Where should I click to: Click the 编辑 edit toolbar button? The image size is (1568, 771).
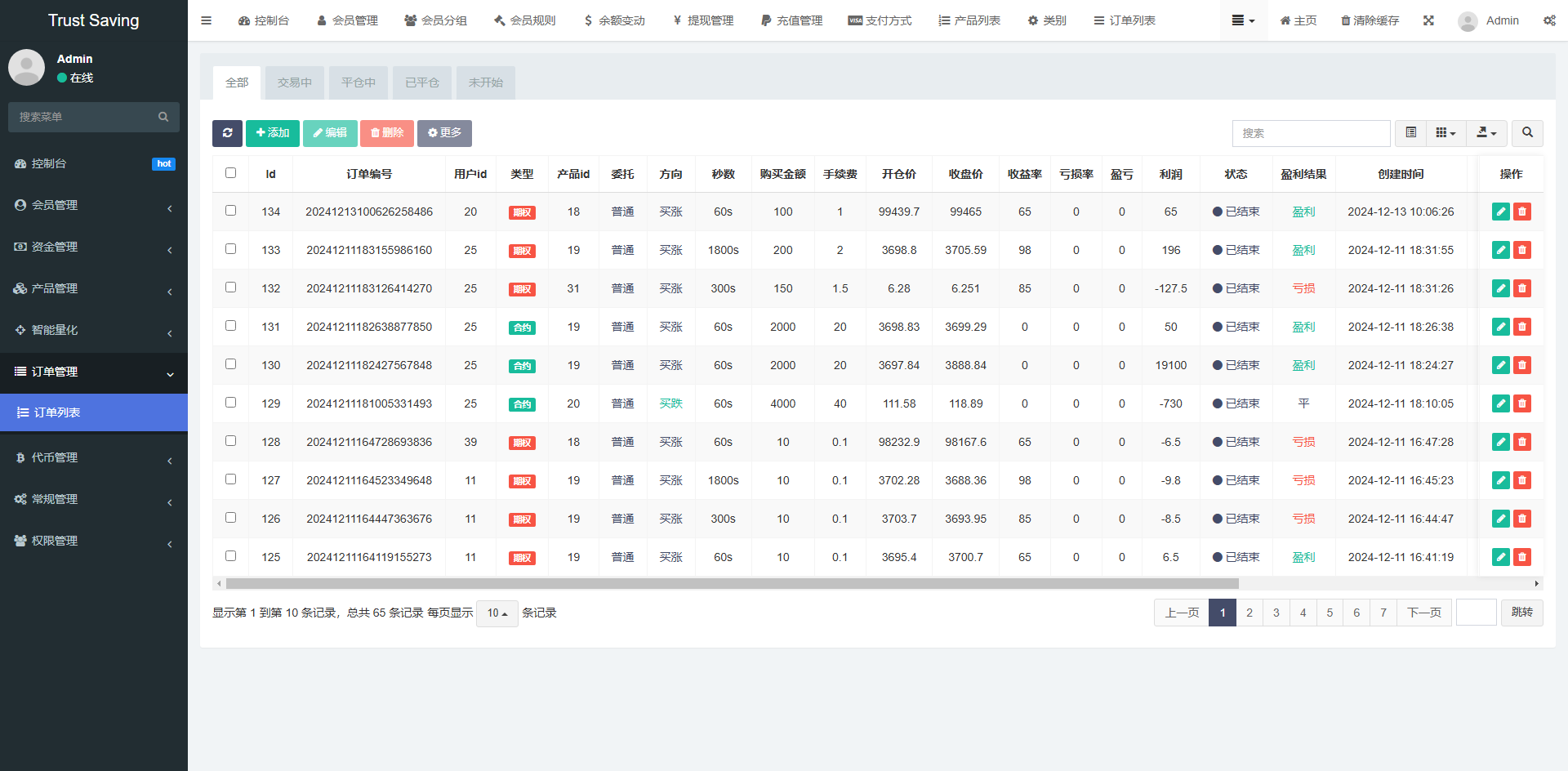pos(330,133)
